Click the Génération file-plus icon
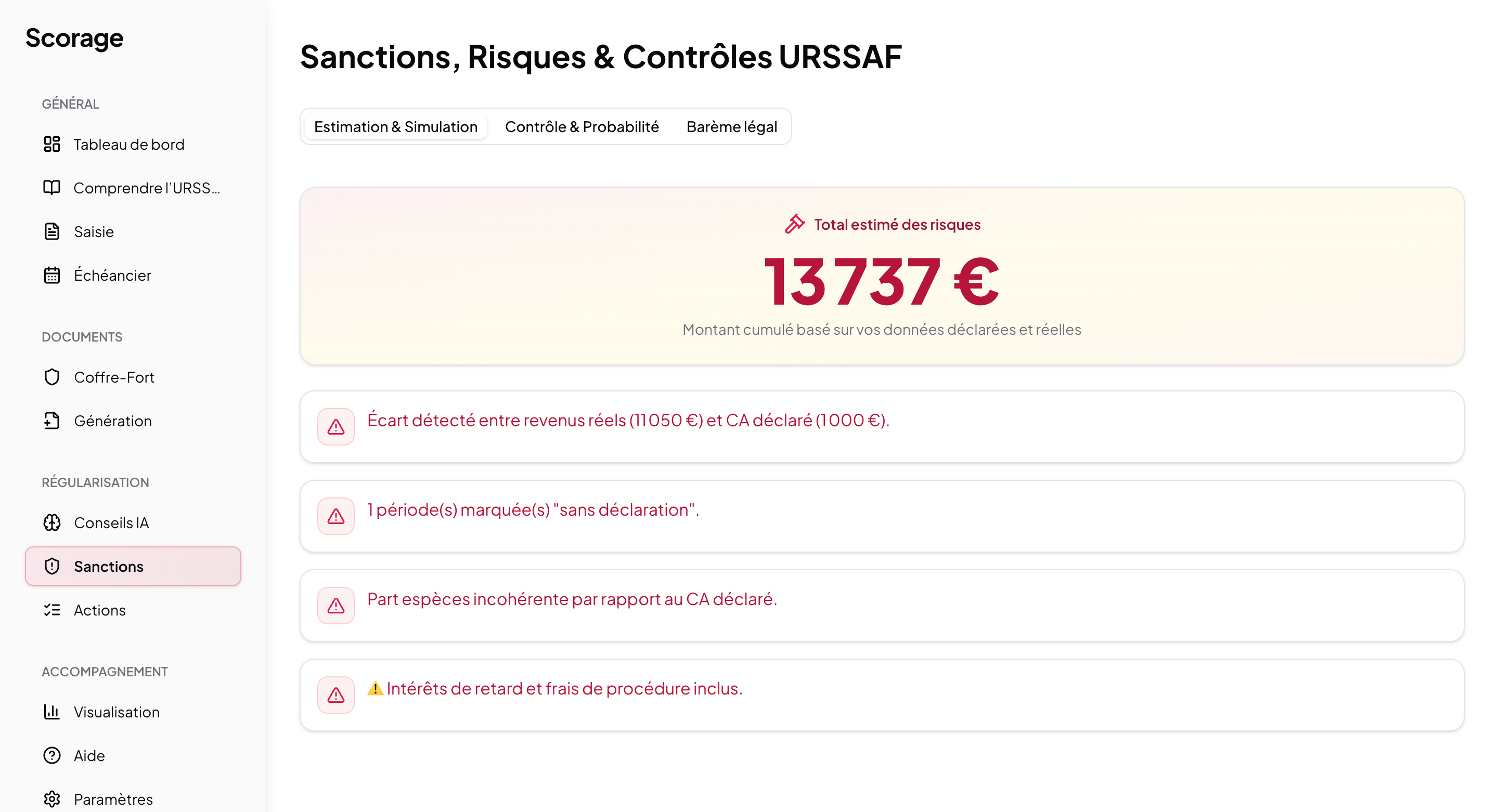This screenshot has height=812, width=1498. click(53, 420)
